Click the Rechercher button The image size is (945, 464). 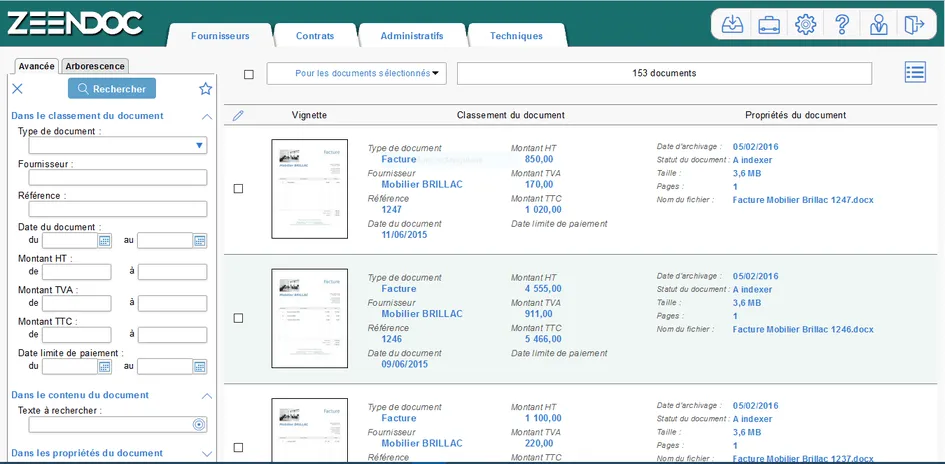coord(112,89)
